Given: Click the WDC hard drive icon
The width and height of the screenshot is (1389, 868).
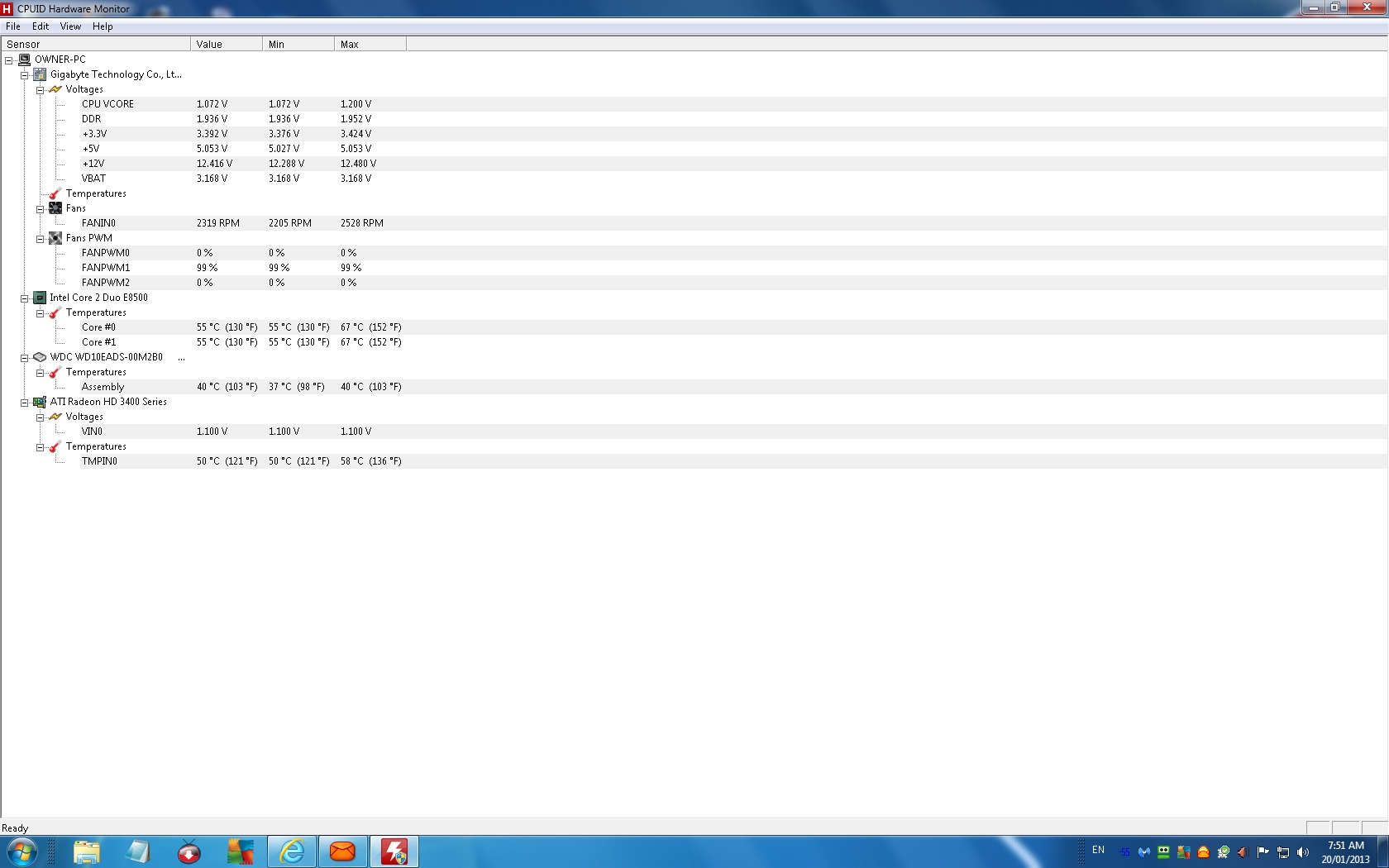Looking at the screenshot, I should click(40, 357).
